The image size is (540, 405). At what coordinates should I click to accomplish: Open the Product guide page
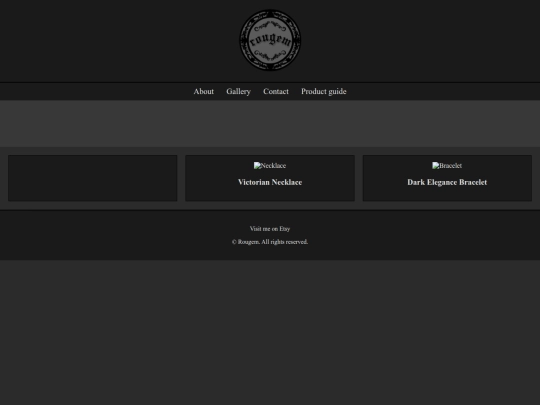[x=324, y=92]
